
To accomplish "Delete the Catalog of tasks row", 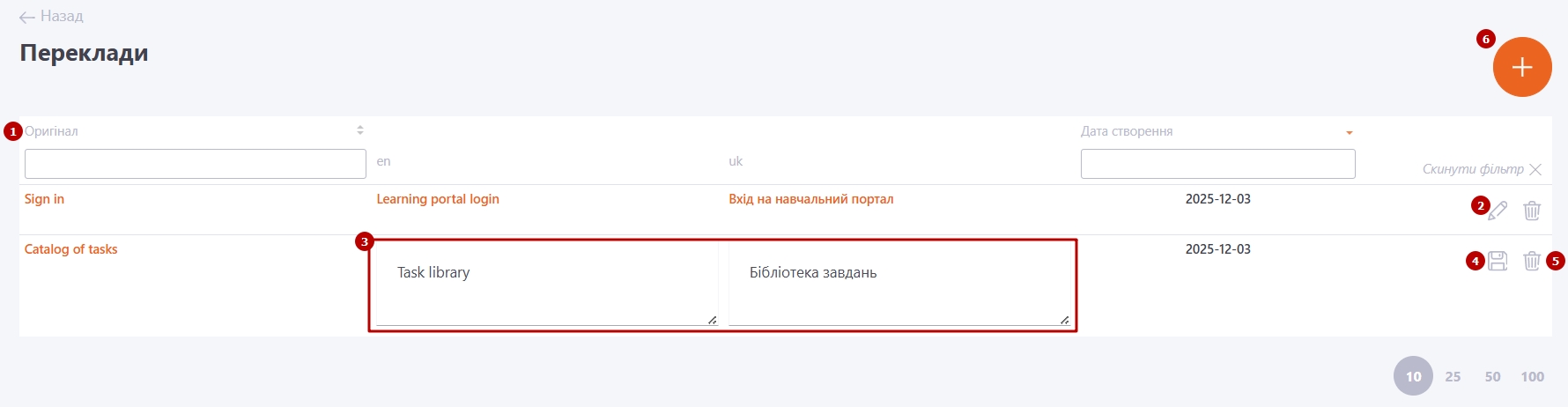I will (1532, 261).
